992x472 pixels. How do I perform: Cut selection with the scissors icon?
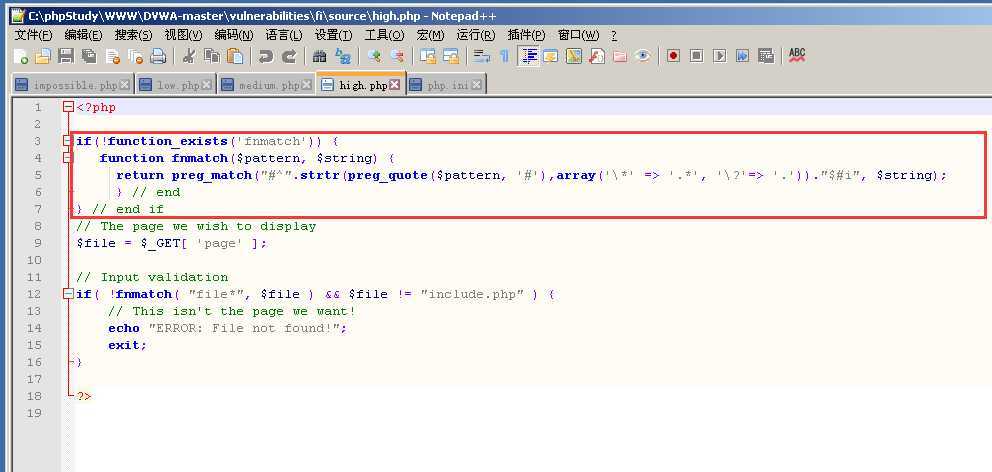tap(189, 56)
